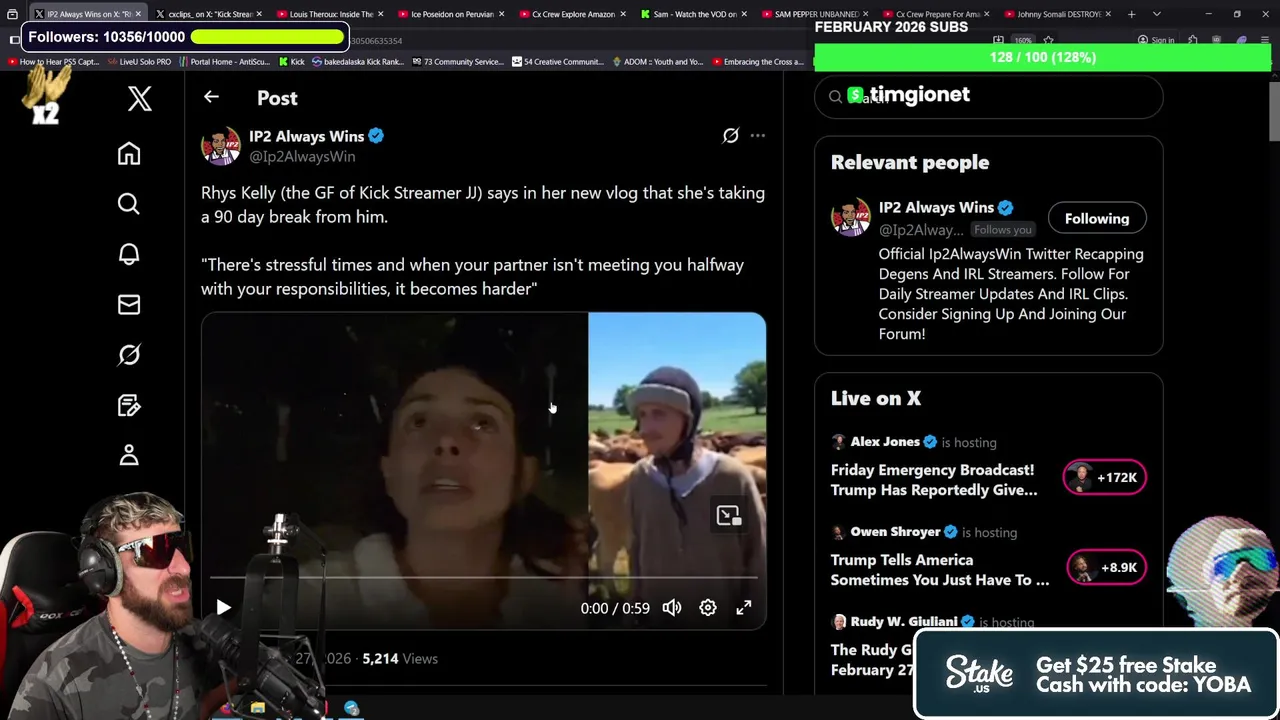Click IP2 Always Wins avatar on post
The width and height of the screenshot is (1280, 720).
click(x=220, y=146)
